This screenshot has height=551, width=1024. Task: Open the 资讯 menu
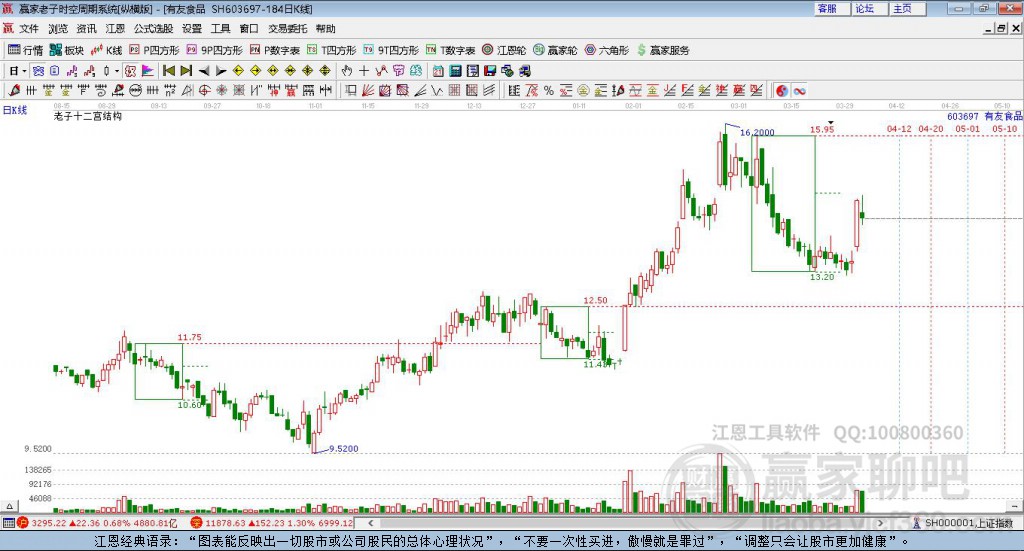click(86, 29)
